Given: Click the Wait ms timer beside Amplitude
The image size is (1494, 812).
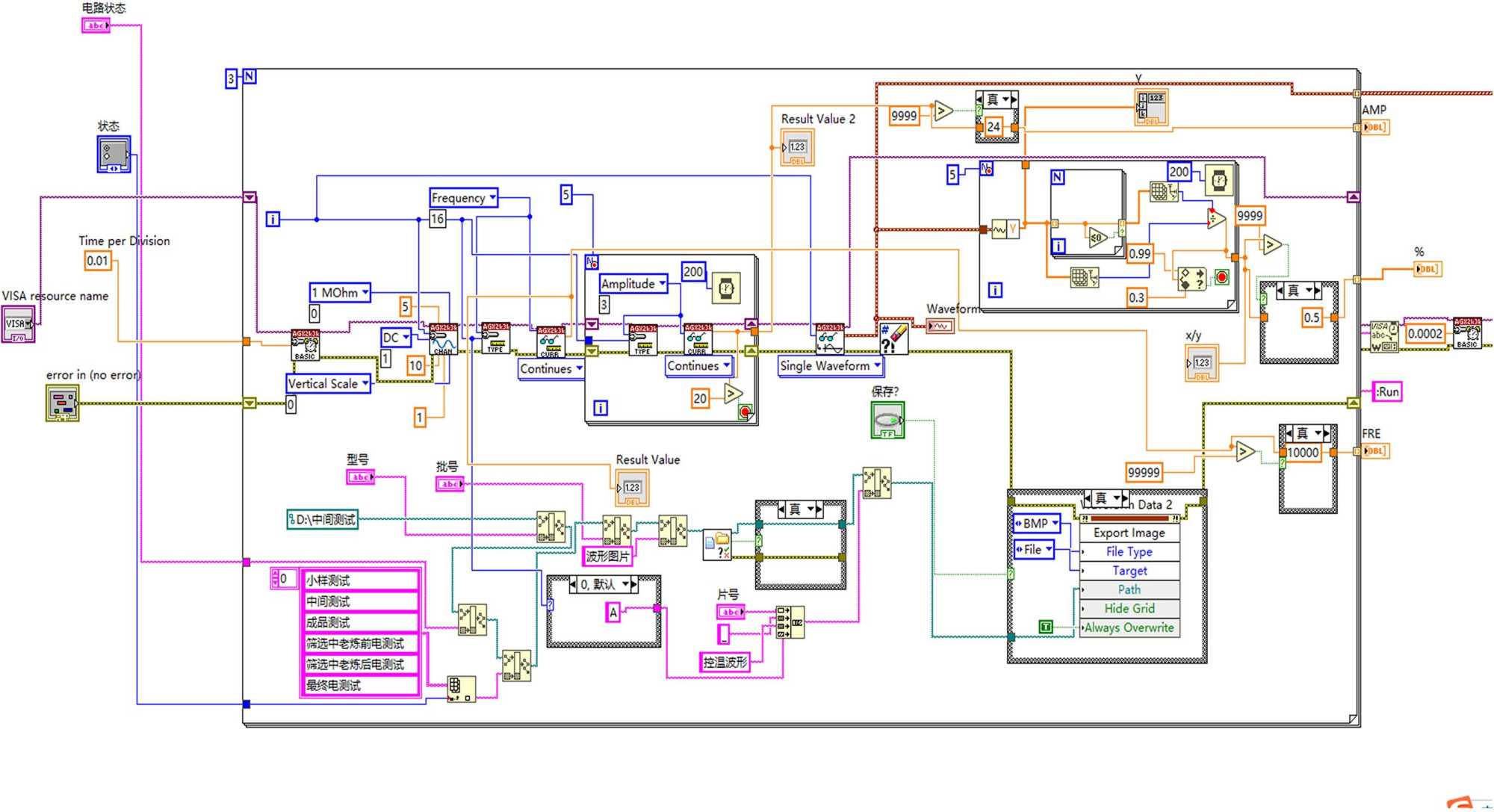Looking at the screenshot, I should (726, 288).
